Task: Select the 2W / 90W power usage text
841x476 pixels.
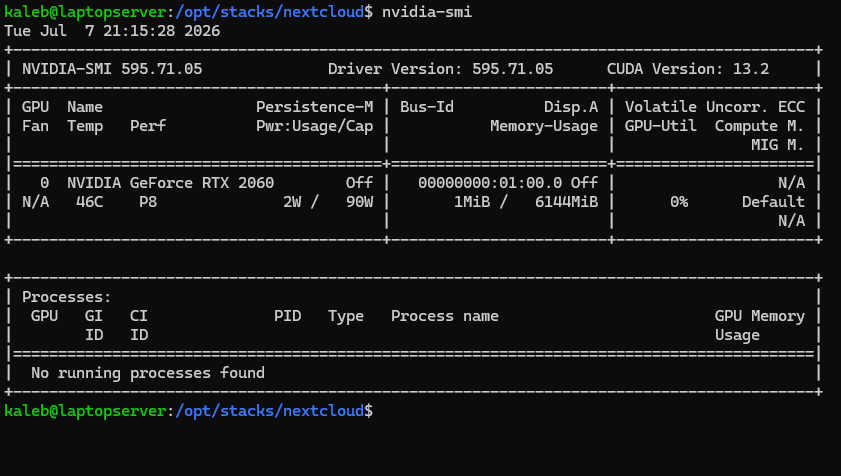Action: [x=328, y=202]
